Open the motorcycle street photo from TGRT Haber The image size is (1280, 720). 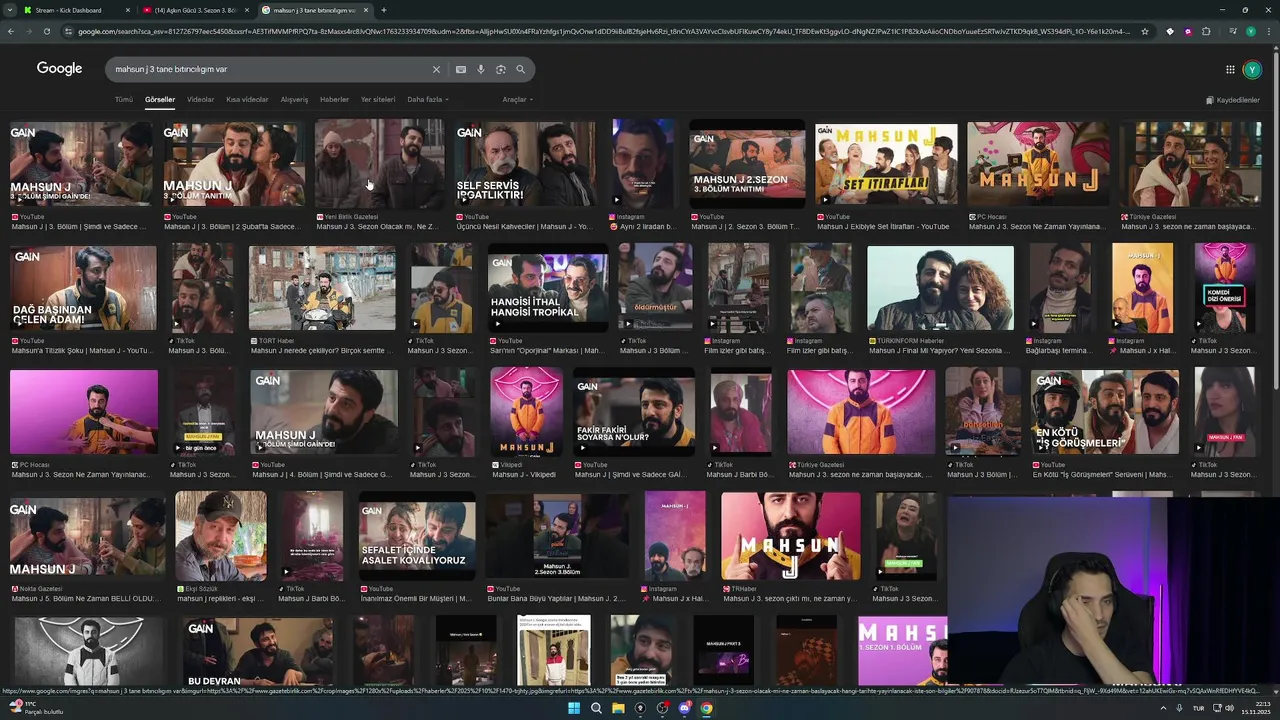(x=322, y=288)
